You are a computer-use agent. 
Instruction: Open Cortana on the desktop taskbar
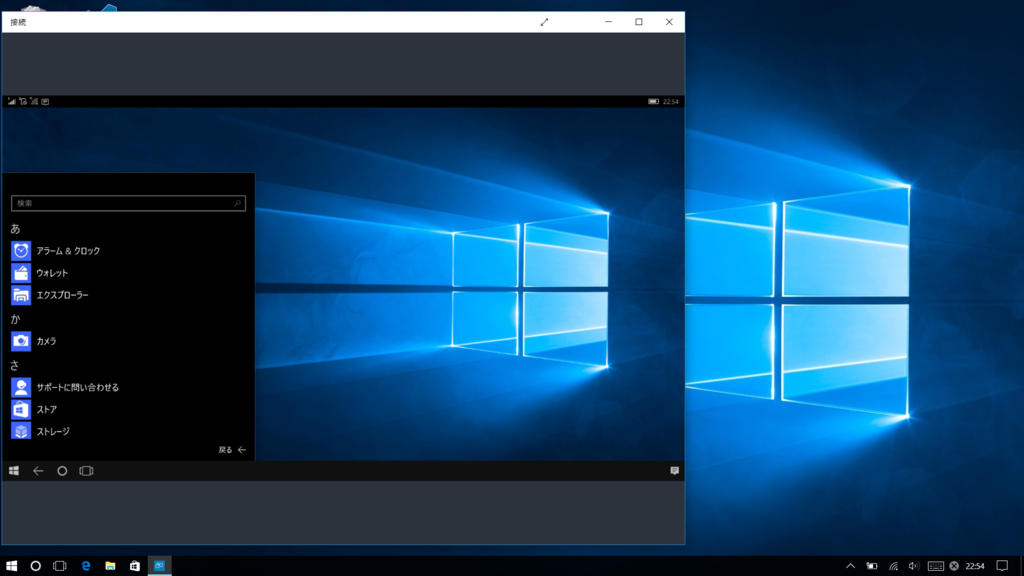tap(35, 566)
